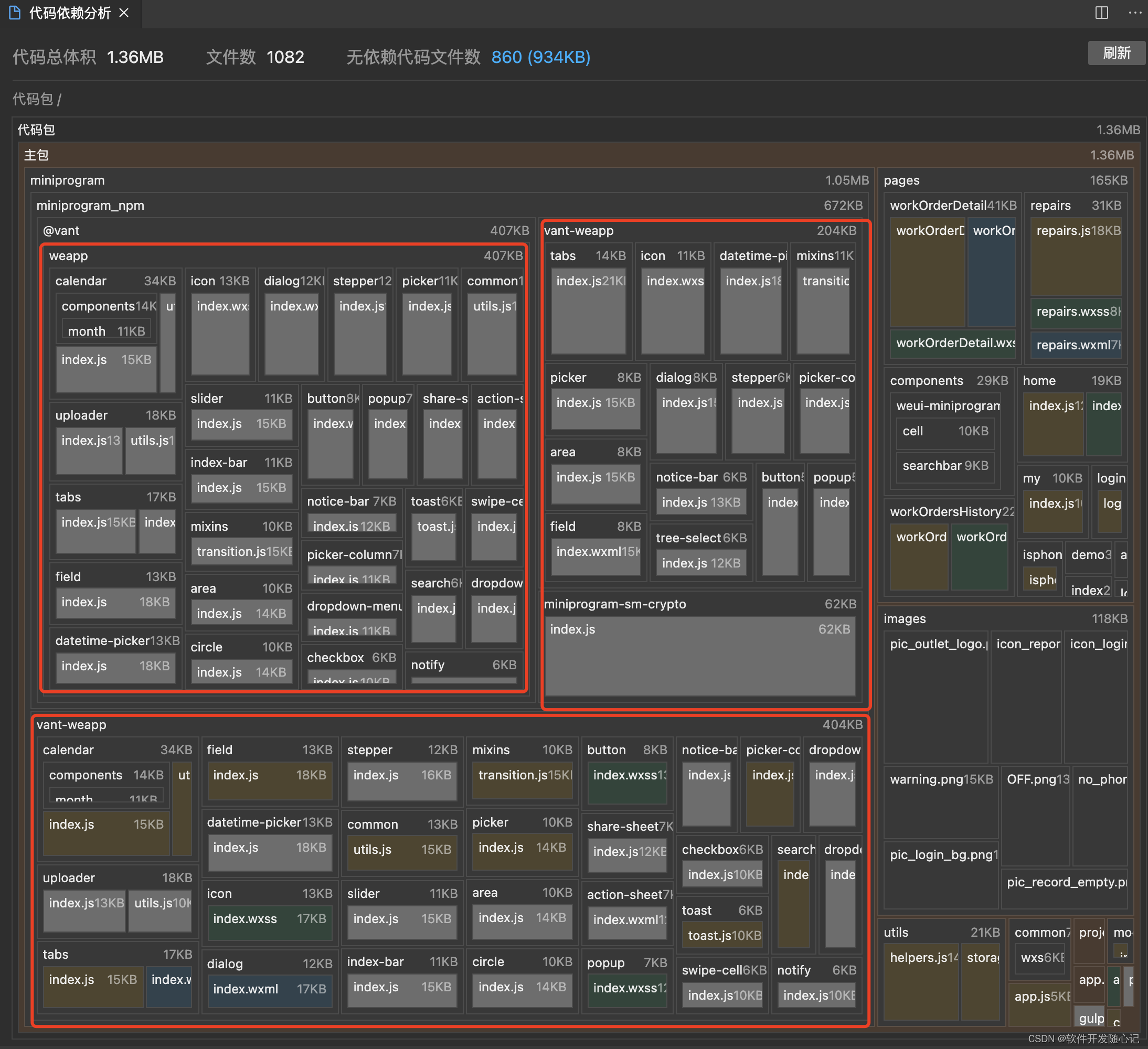Click the OFF.png image block
This screenshot has width=1148, height=1049.
tap(1036, 816)
